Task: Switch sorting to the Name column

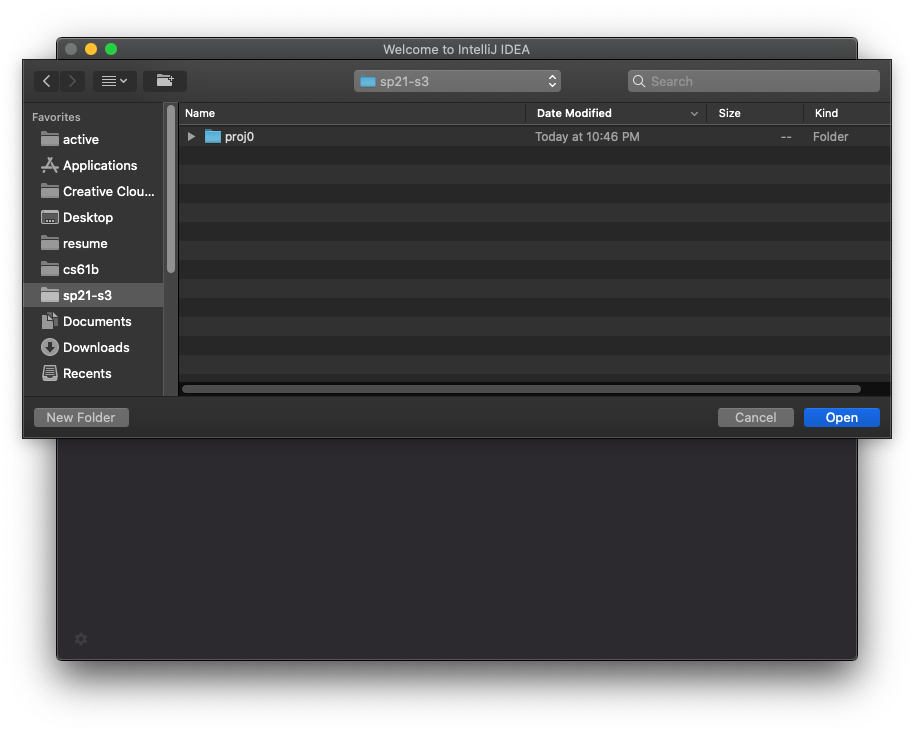Action: point(200,113)
